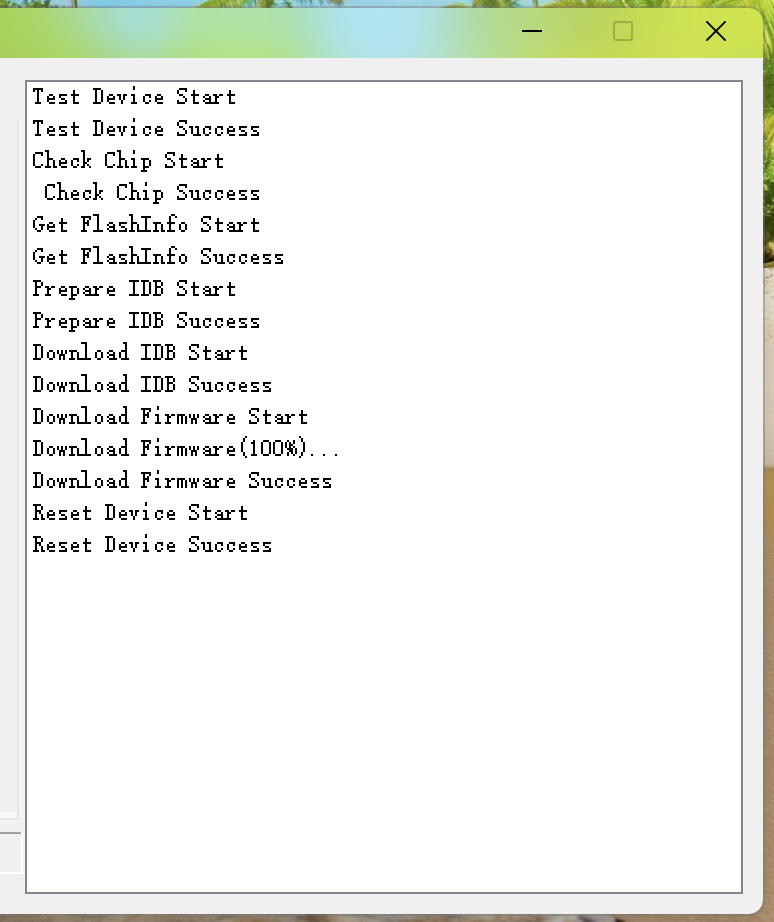This screenshot has width=774, height=922.
Task: Click 'Get FlashInfo Start' in the log
Action: (x=146, y=225)
